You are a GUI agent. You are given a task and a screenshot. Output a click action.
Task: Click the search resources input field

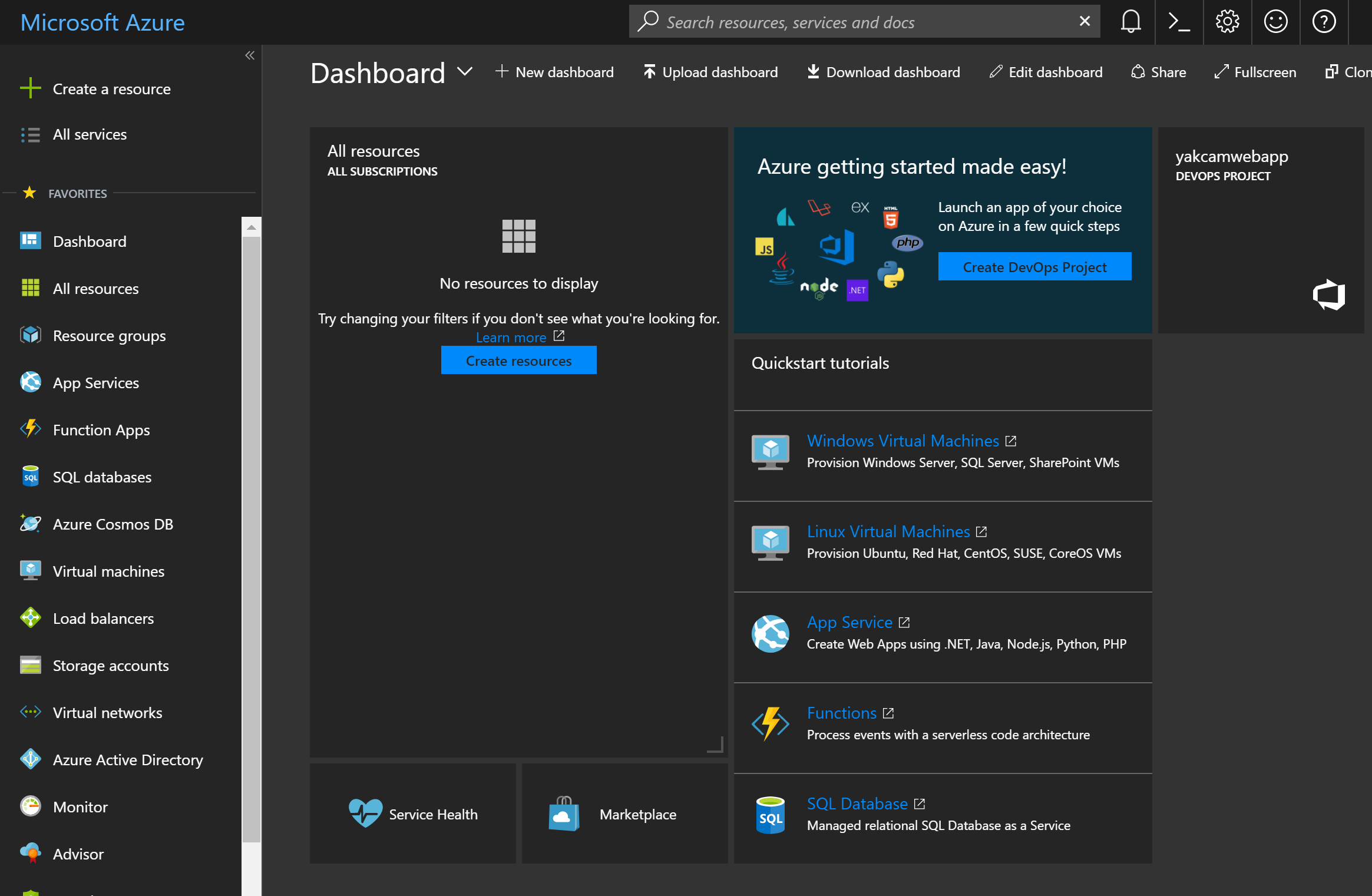pos(864,22)
